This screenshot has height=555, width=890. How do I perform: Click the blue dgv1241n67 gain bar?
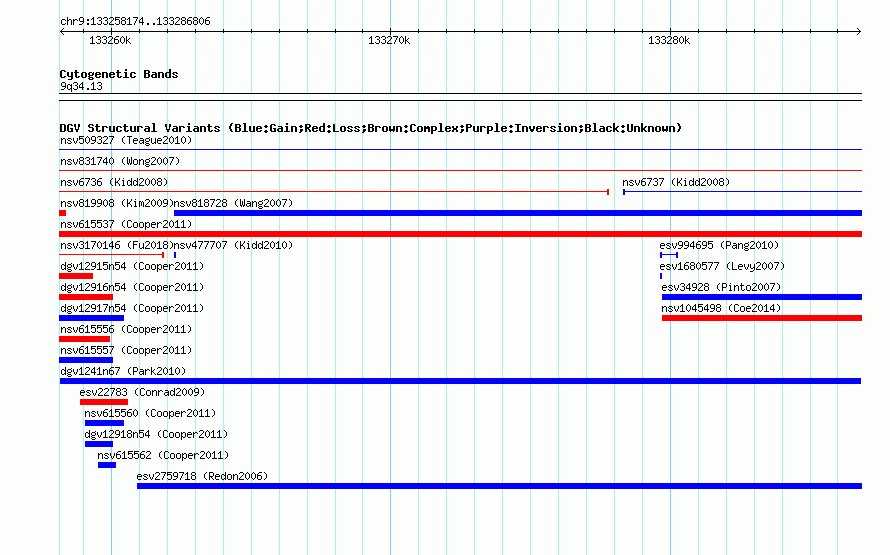tap(460, 381)
